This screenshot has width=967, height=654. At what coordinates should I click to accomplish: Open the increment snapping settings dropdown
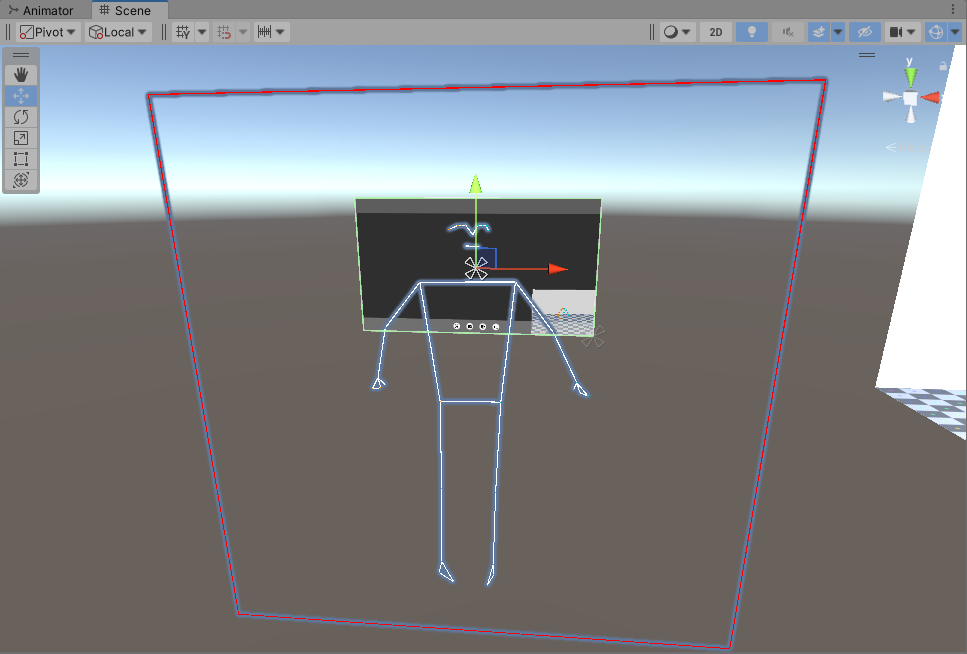pyautogui.click(x=271, y=32)
